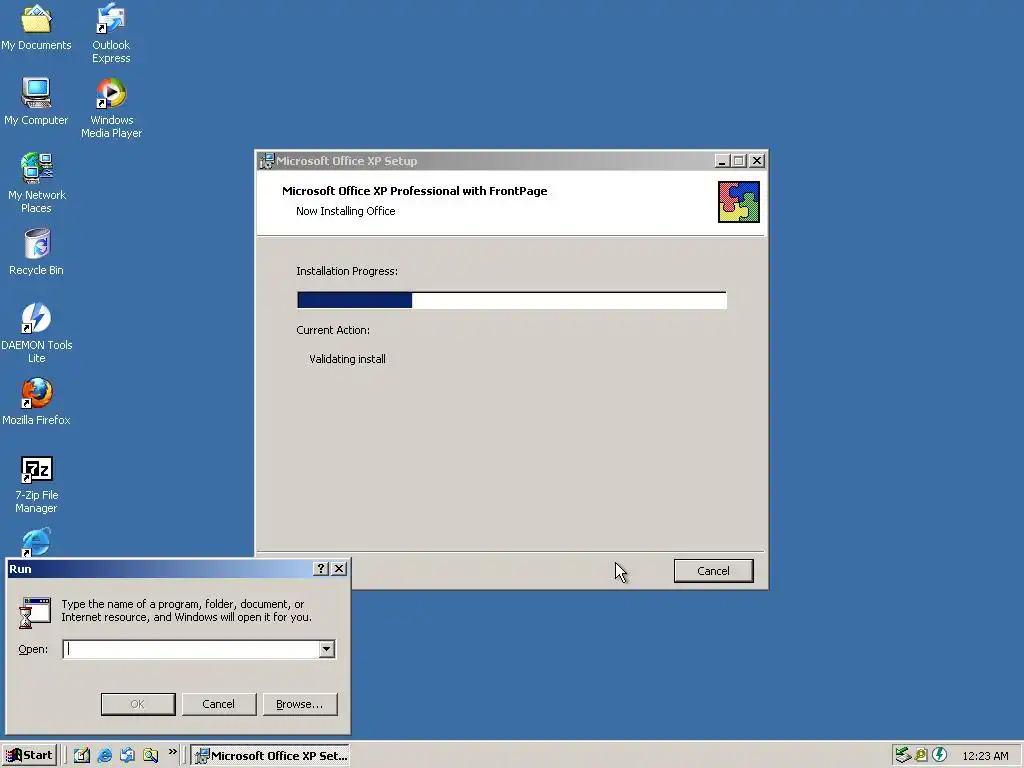Launch Outlook Express from quick launch
Image resolution: width=1024 pixels, height=768 pixels.
[x=127, y=755]
